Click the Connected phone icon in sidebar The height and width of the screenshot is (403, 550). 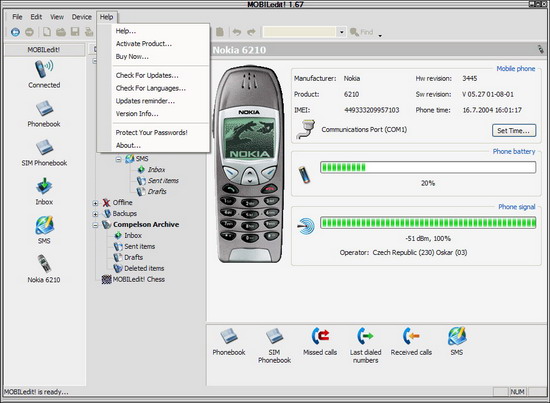pyautogui.click(x=44, y=69)
